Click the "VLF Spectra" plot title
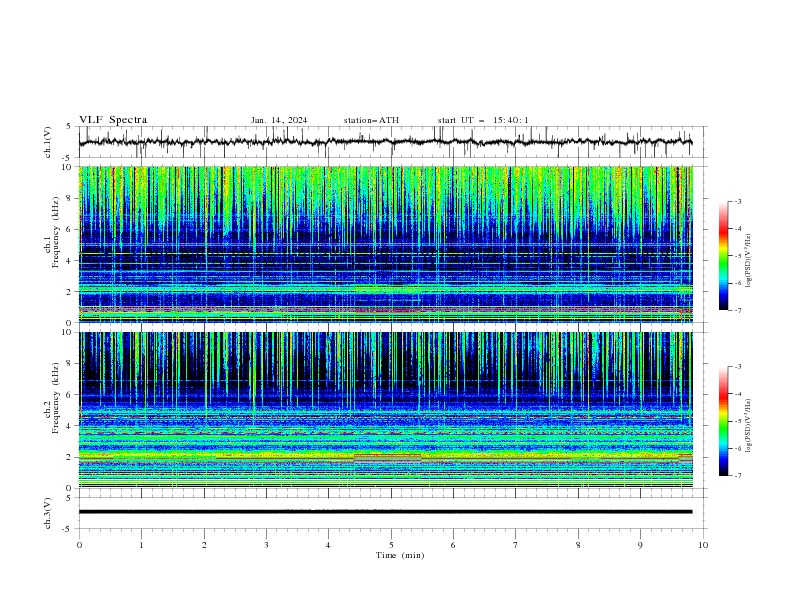This screenshot has width=792, height=612. (113, 120)
